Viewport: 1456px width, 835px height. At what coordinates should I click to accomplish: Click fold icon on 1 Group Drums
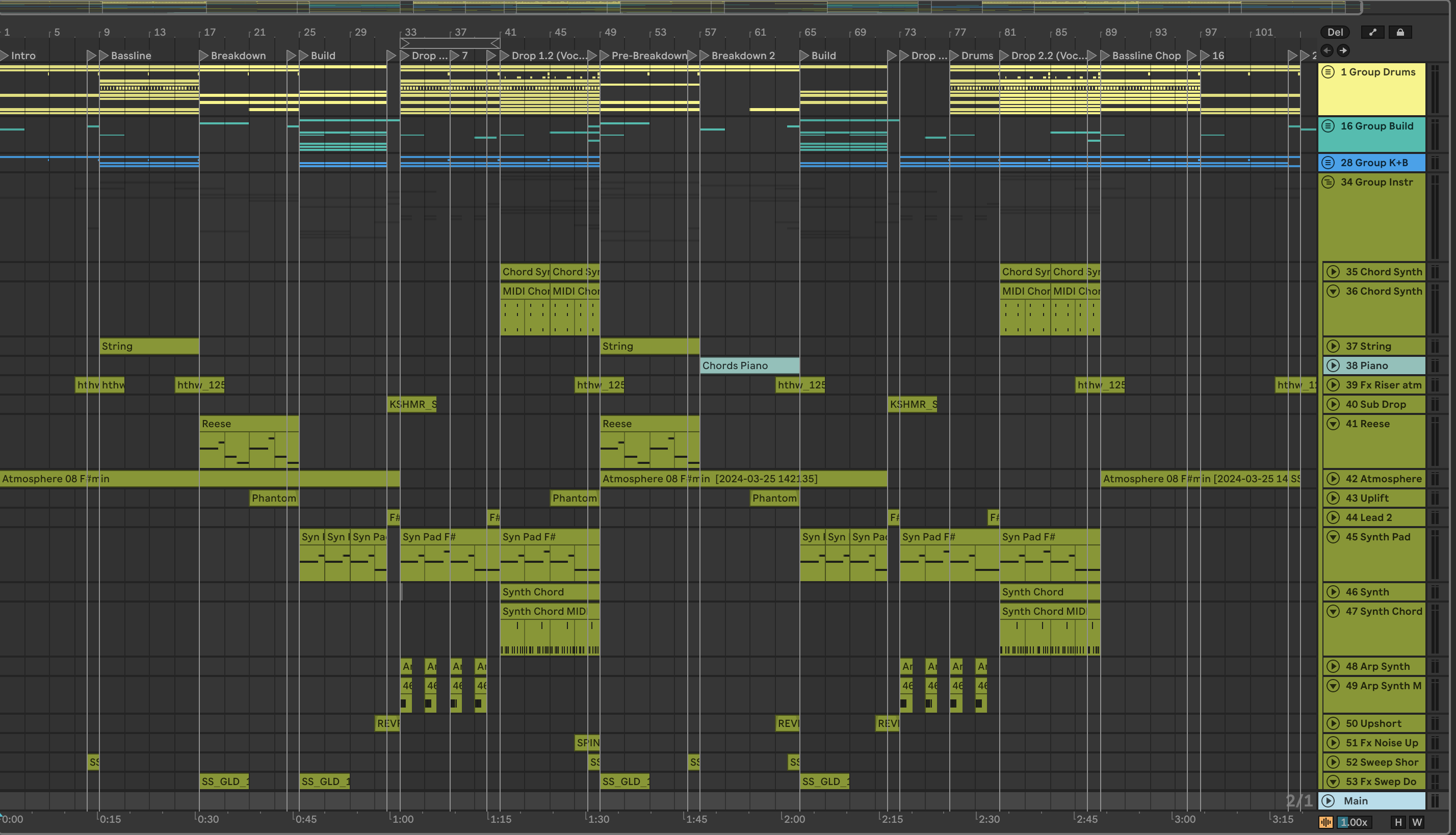tap(1328, 72)
